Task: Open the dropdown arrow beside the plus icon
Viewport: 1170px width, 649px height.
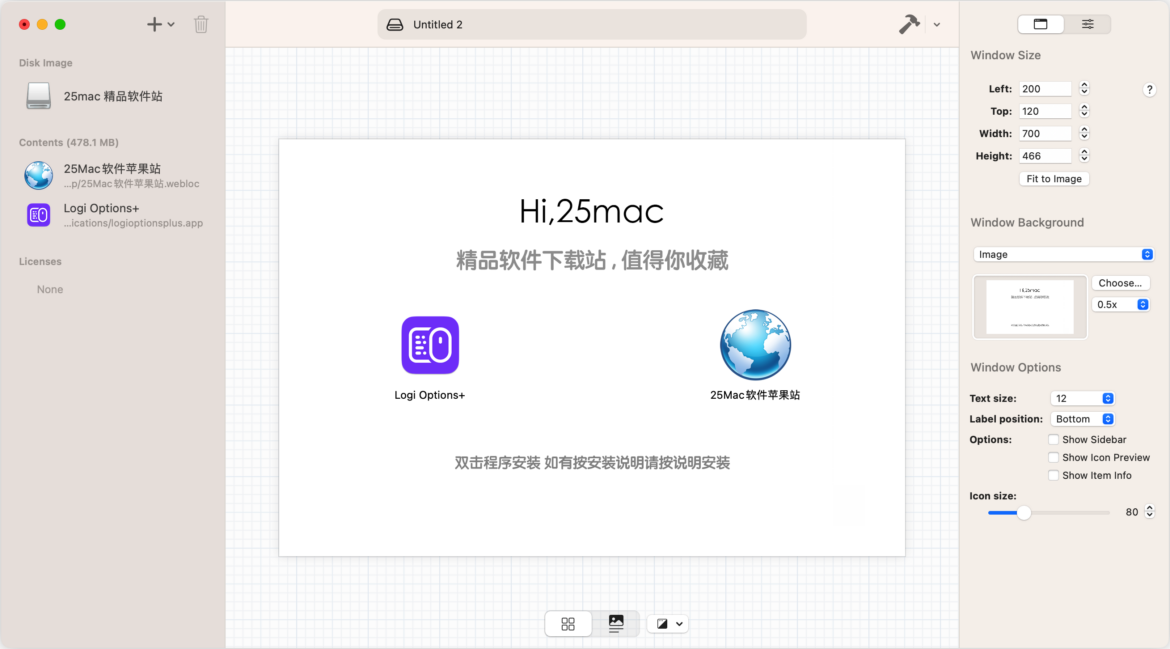Action: coord(171,25)
